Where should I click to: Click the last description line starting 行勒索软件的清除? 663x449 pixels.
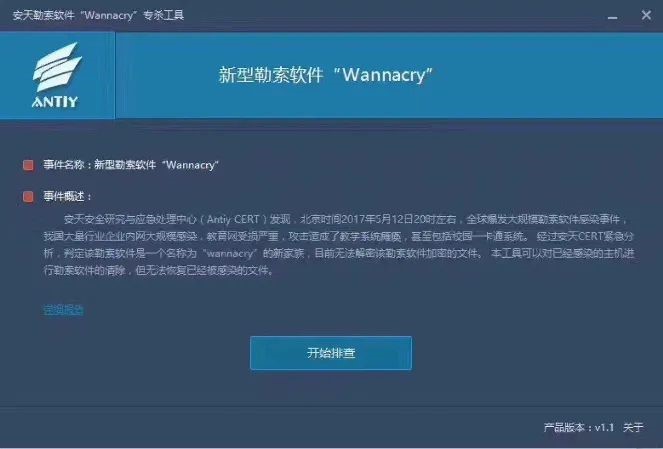click(x=159, y=270)
